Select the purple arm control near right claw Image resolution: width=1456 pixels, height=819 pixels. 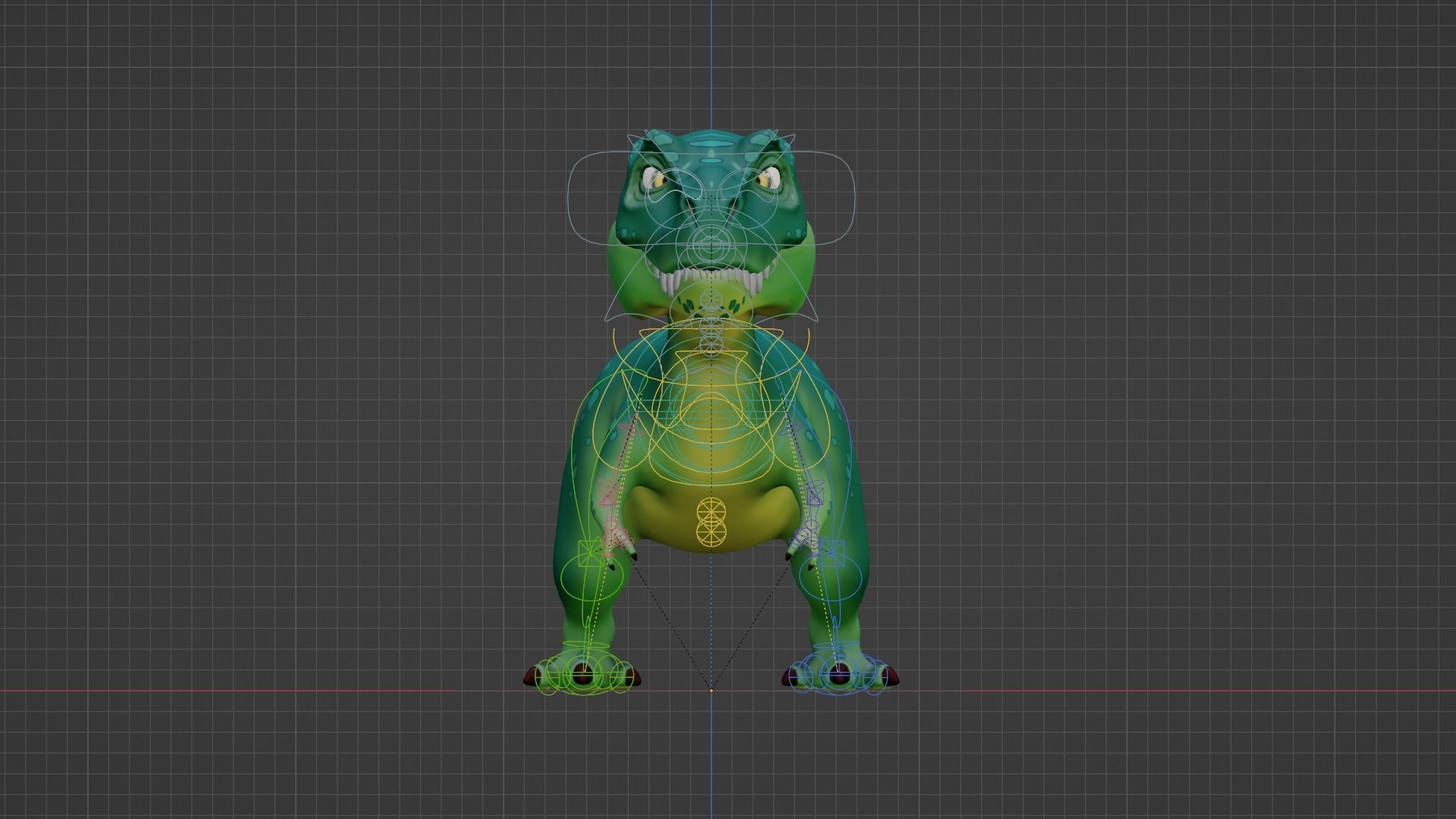coord(815,497)
